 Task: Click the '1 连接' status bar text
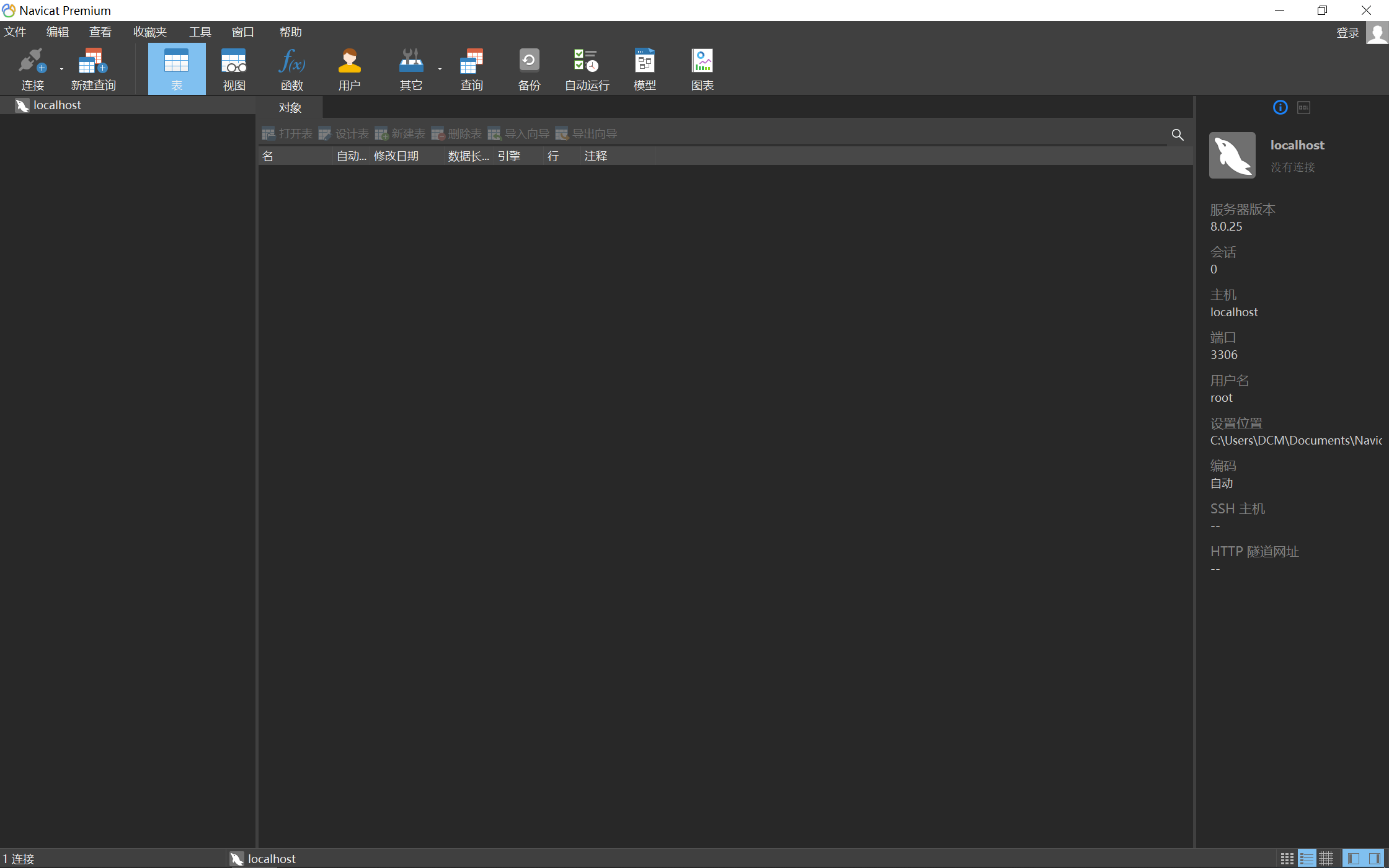pos(19,859)
